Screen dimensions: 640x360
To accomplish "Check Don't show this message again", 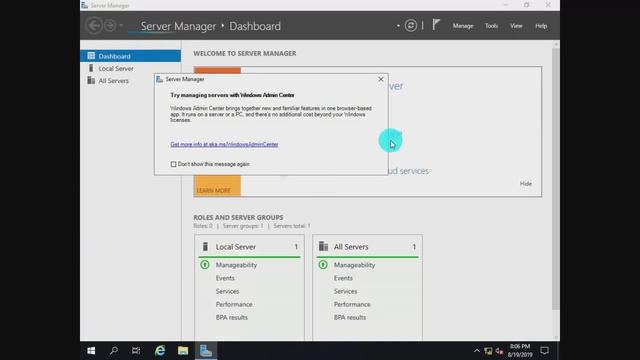I will (173, 164).
